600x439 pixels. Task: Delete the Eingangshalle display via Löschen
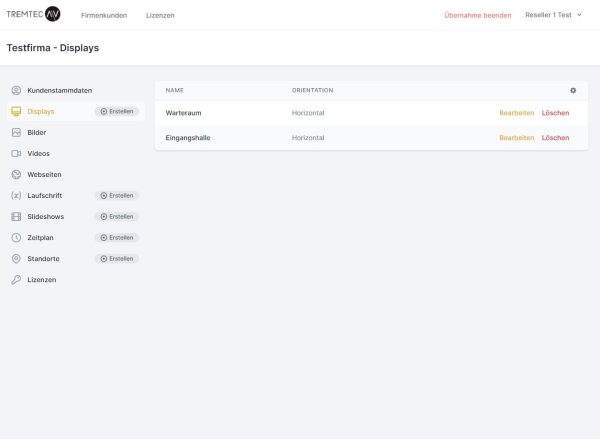[555, 137]
